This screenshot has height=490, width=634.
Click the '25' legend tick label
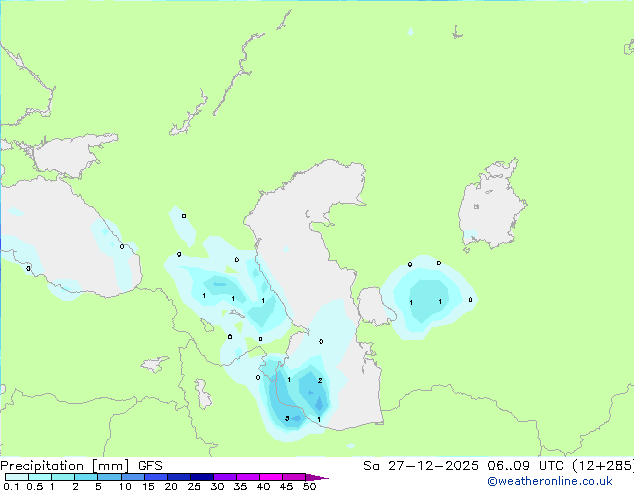194,486
